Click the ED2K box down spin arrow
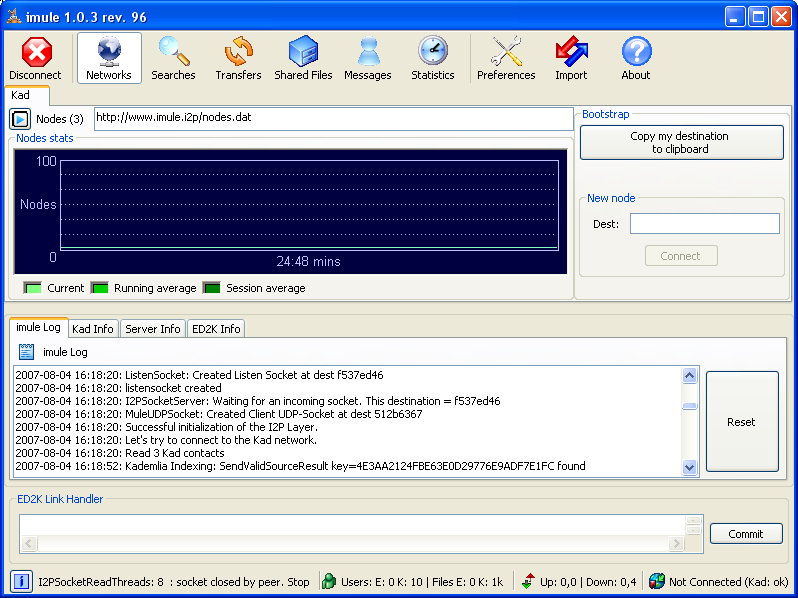Viewport: 798px width, 598px height. pos(694,530)
